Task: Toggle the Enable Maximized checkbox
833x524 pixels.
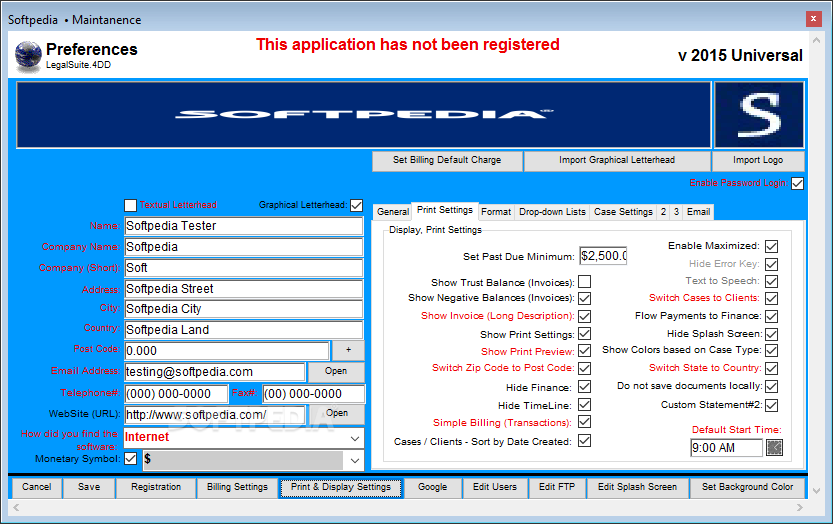Action: [x=771, y=247]
